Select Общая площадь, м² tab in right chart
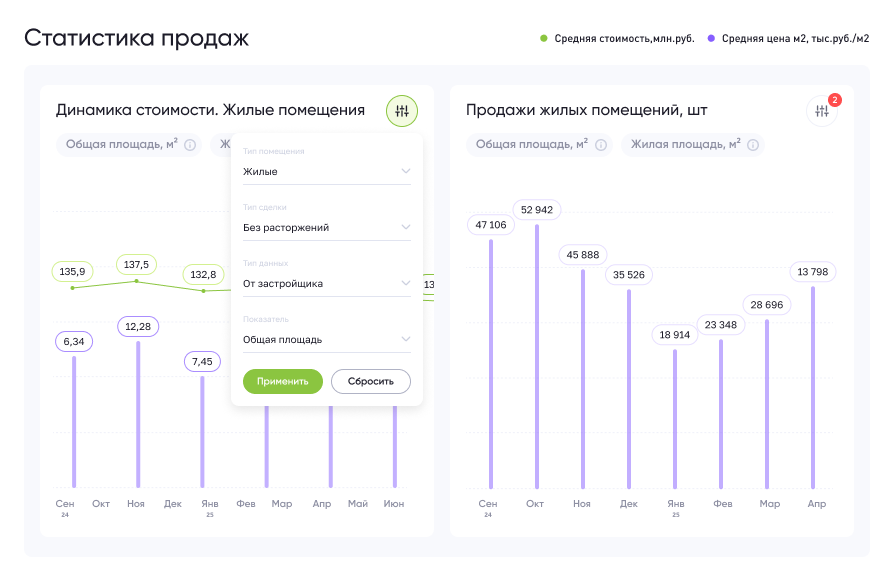894x581 pixels. [539, 145]
